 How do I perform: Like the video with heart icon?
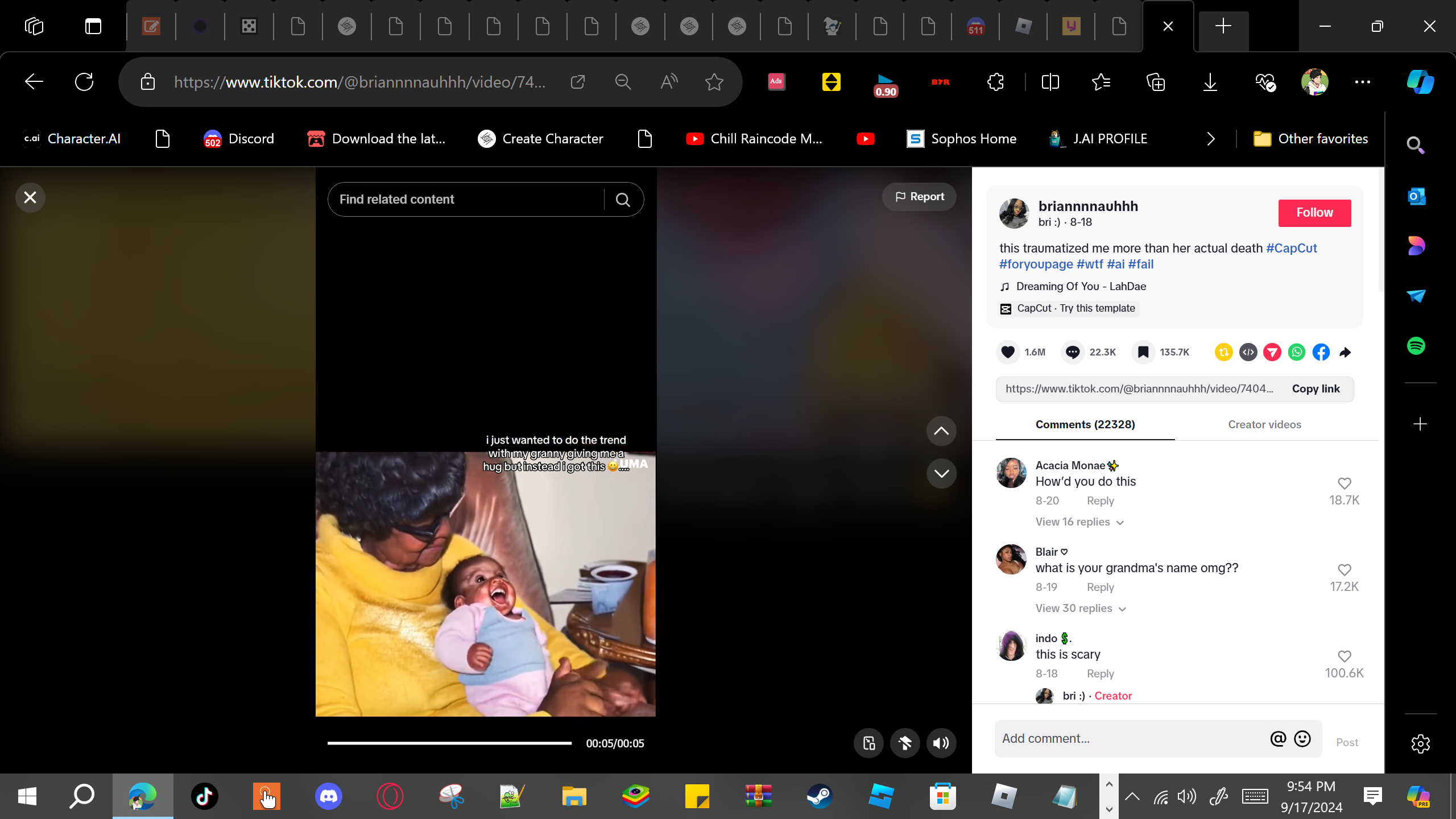pos(1008,352)
